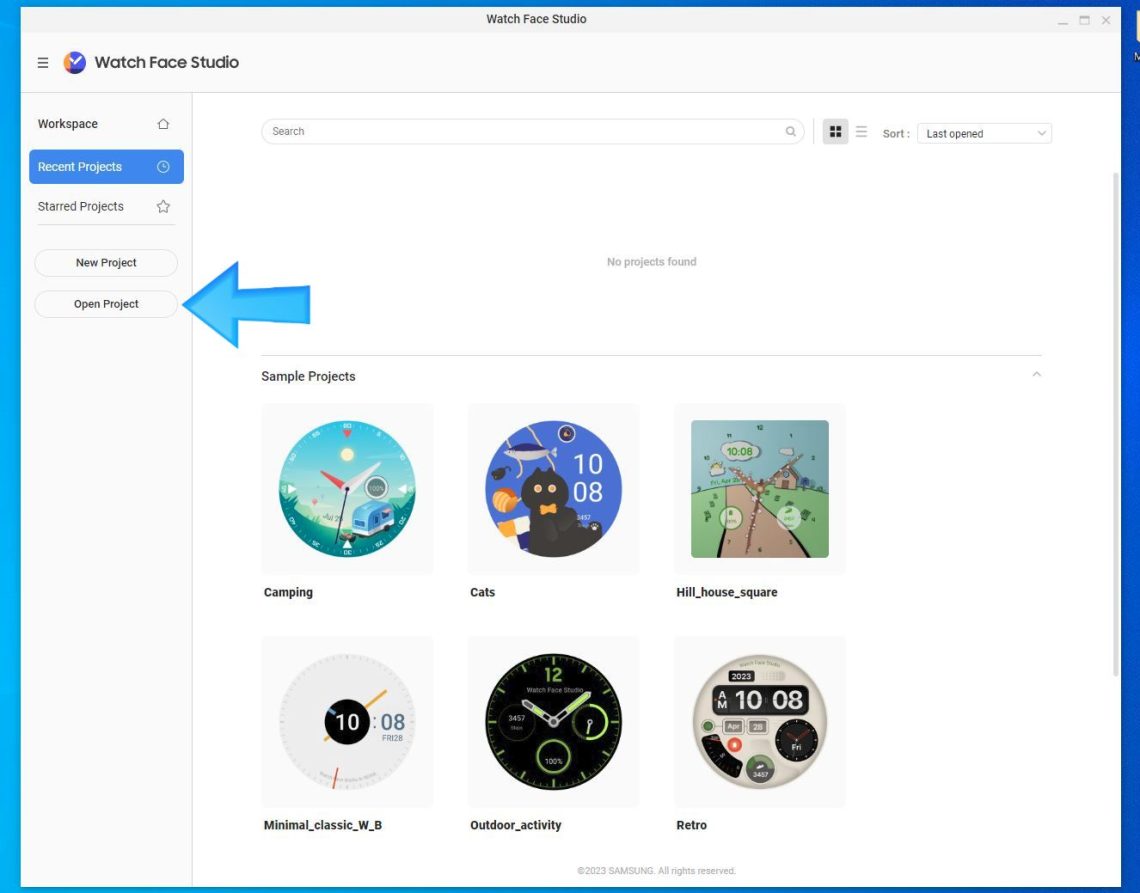Screen dimensions: 1140x893
Task: Switch to grid view
Action: (835, 132)
